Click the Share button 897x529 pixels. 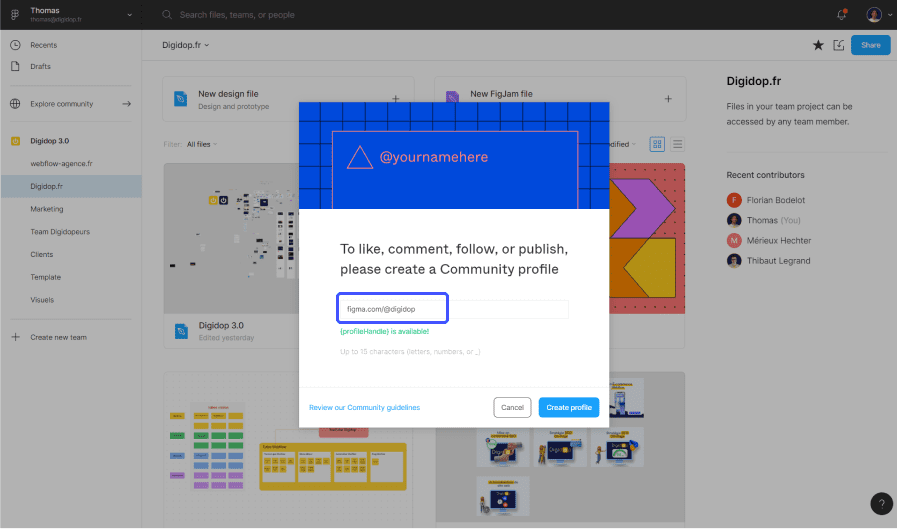pyautogui.click(x=870, y=45)
